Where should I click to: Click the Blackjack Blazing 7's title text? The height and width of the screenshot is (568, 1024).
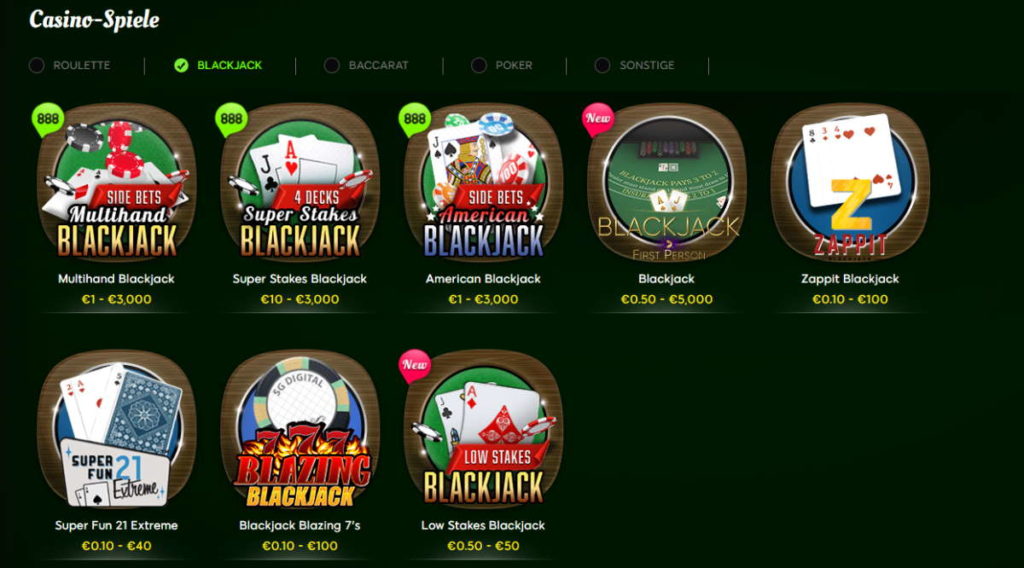[x=300, y=526]
